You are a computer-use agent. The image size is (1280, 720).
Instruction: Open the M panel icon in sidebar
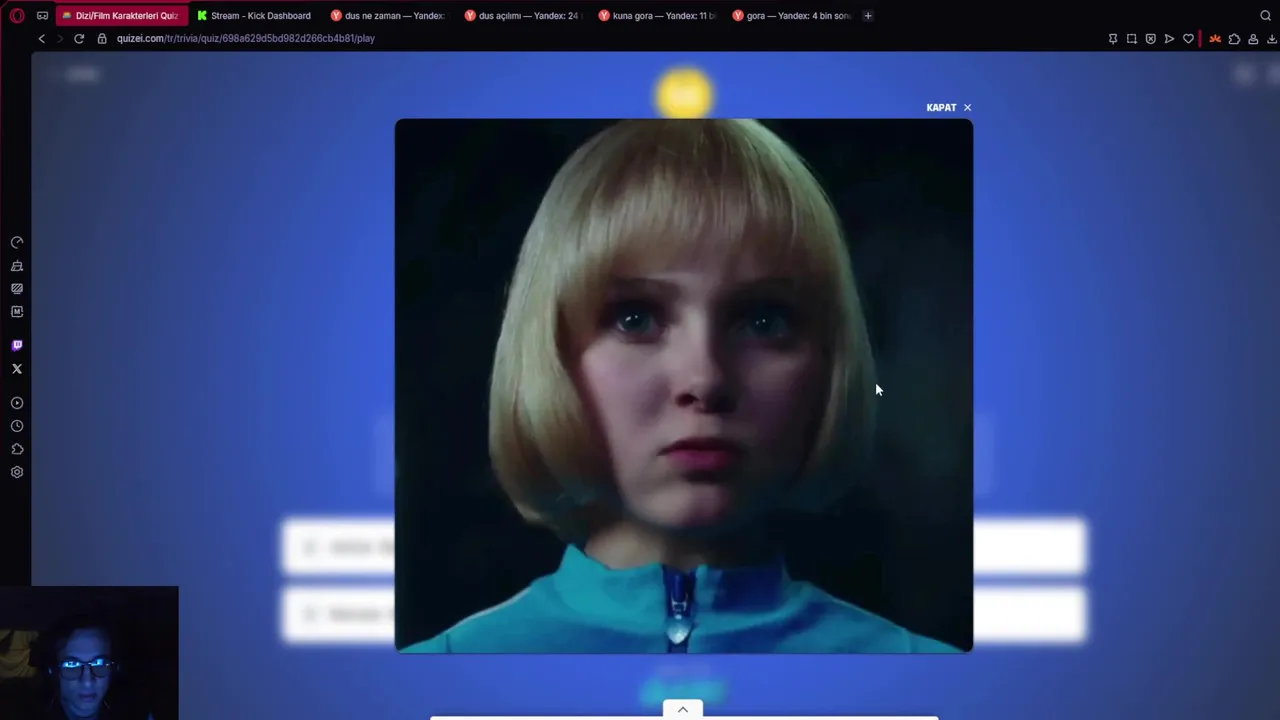coord(17,312)
